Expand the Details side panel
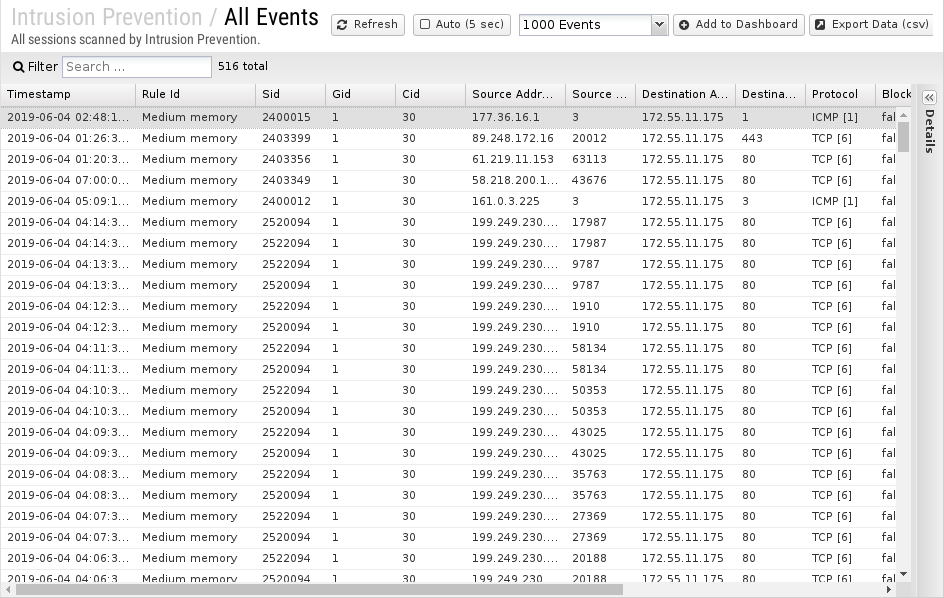944x598 pixels. pos(930,98)
